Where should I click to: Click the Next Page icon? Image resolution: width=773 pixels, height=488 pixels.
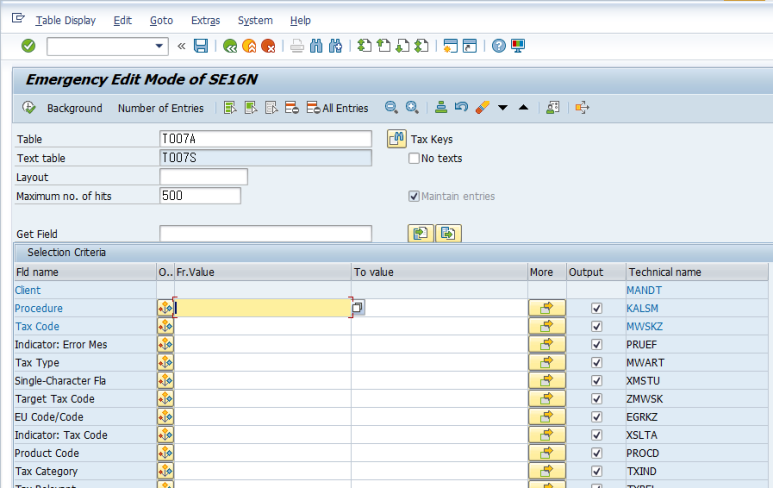tap(402, 46)
